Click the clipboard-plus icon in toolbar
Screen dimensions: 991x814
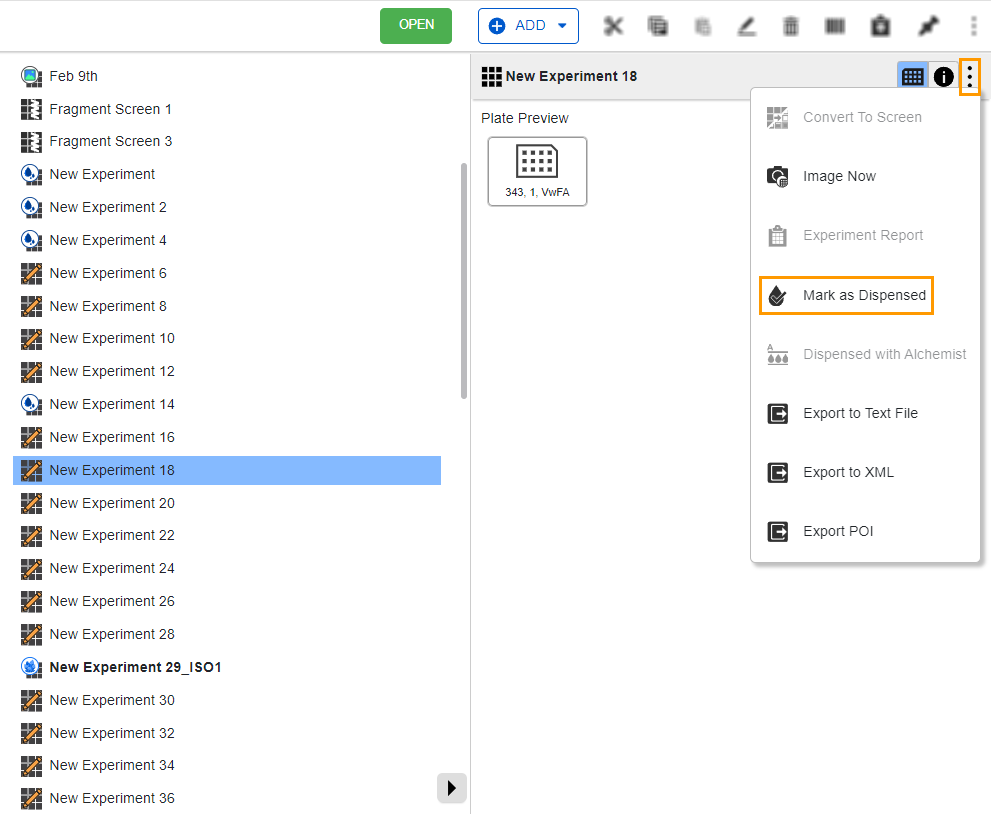(880, 26)
